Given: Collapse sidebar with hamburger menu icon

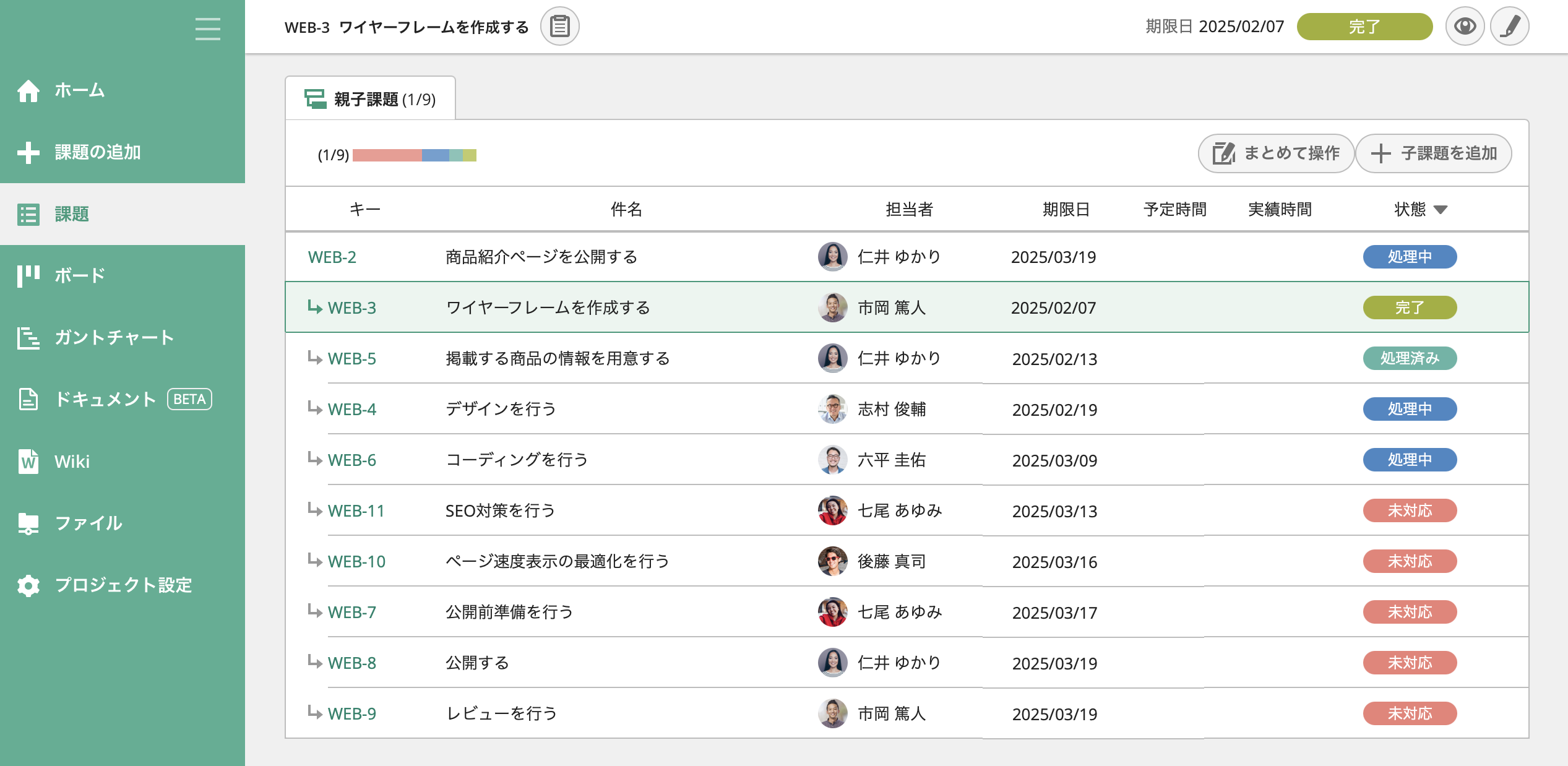Looking at the screenshot, I should click(207, 29).
